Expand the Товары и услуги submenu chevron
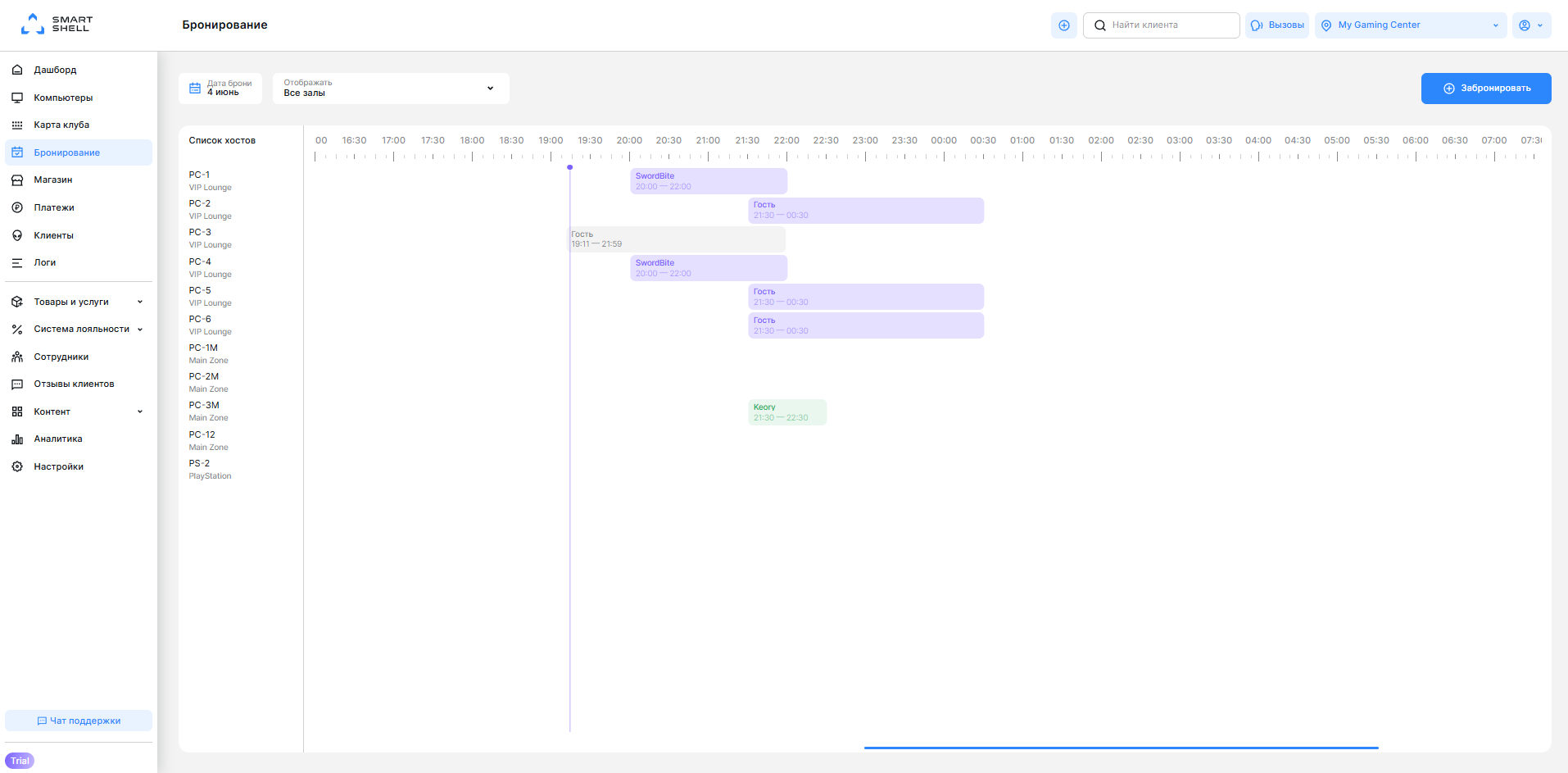 (x=140, y=302)
